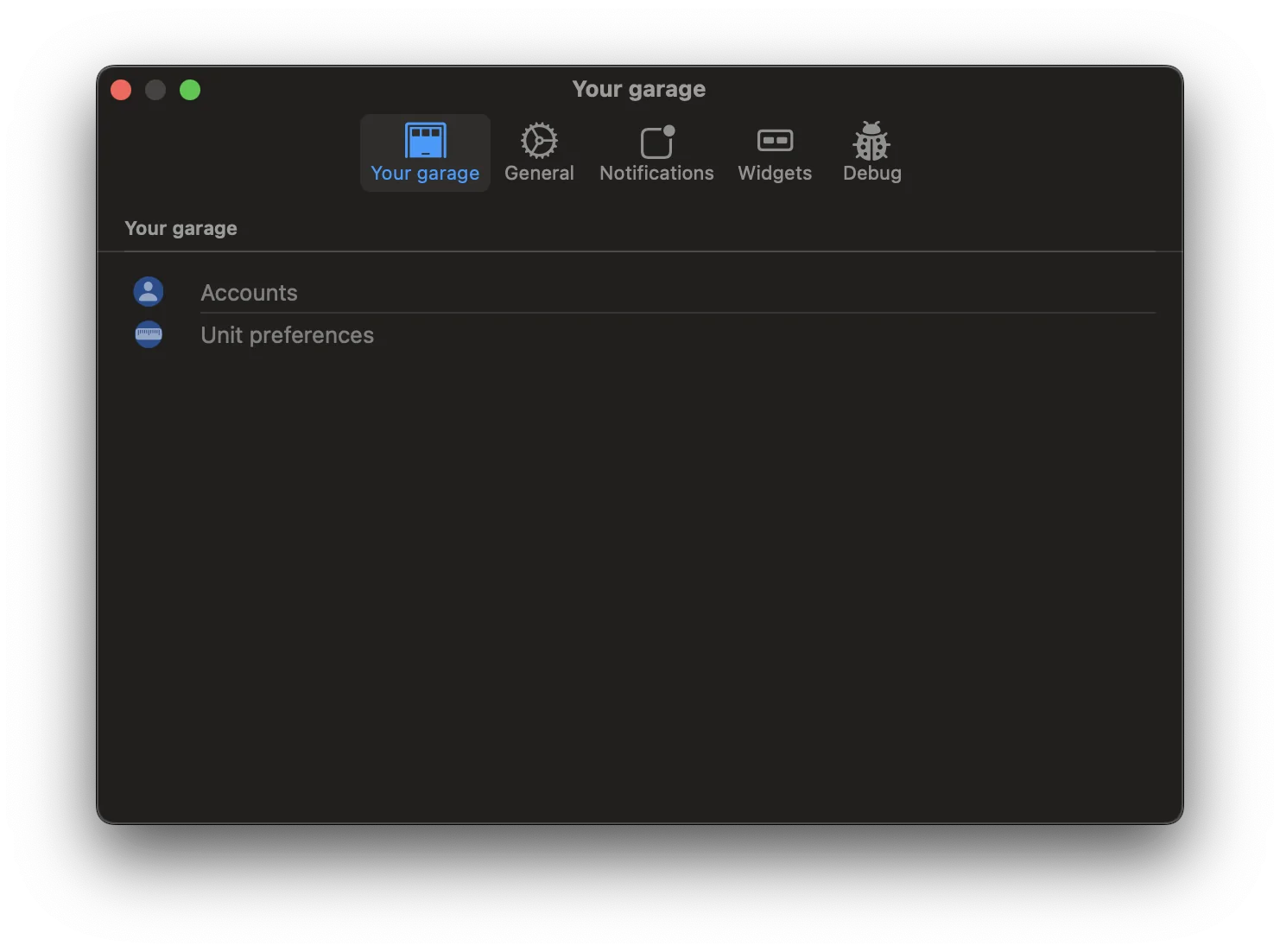Open the Notifications badge icon
The image size is (1280, 952).
(657, 142)
